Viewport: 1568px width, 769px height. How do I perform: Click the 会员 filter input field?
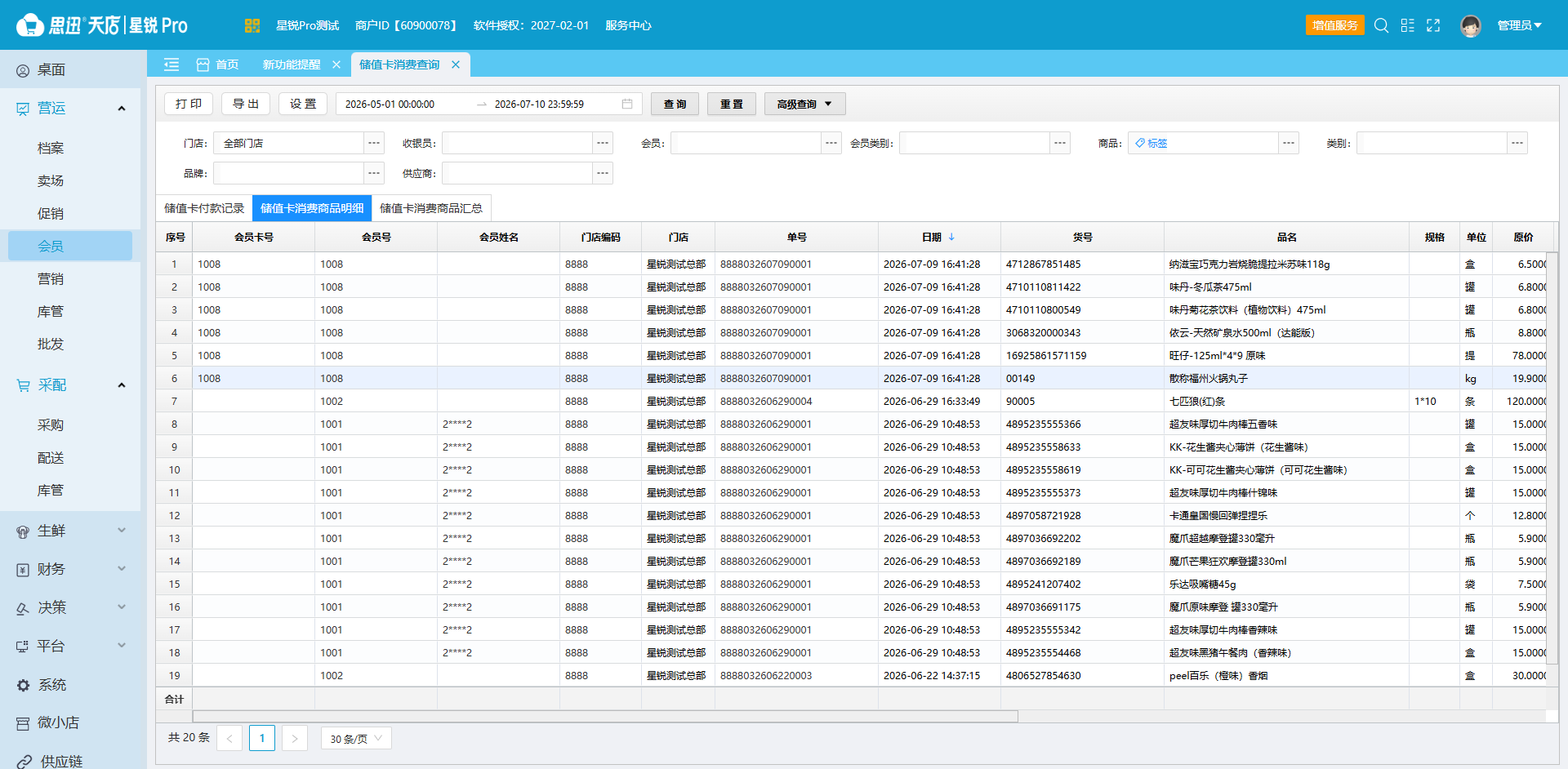point(746,143)
